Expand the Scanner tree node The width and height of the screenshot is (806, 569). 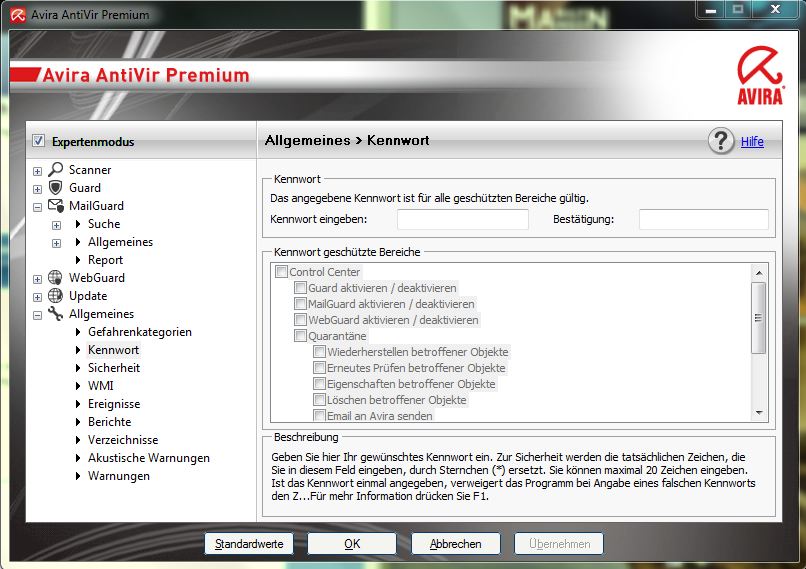[38, 171]
